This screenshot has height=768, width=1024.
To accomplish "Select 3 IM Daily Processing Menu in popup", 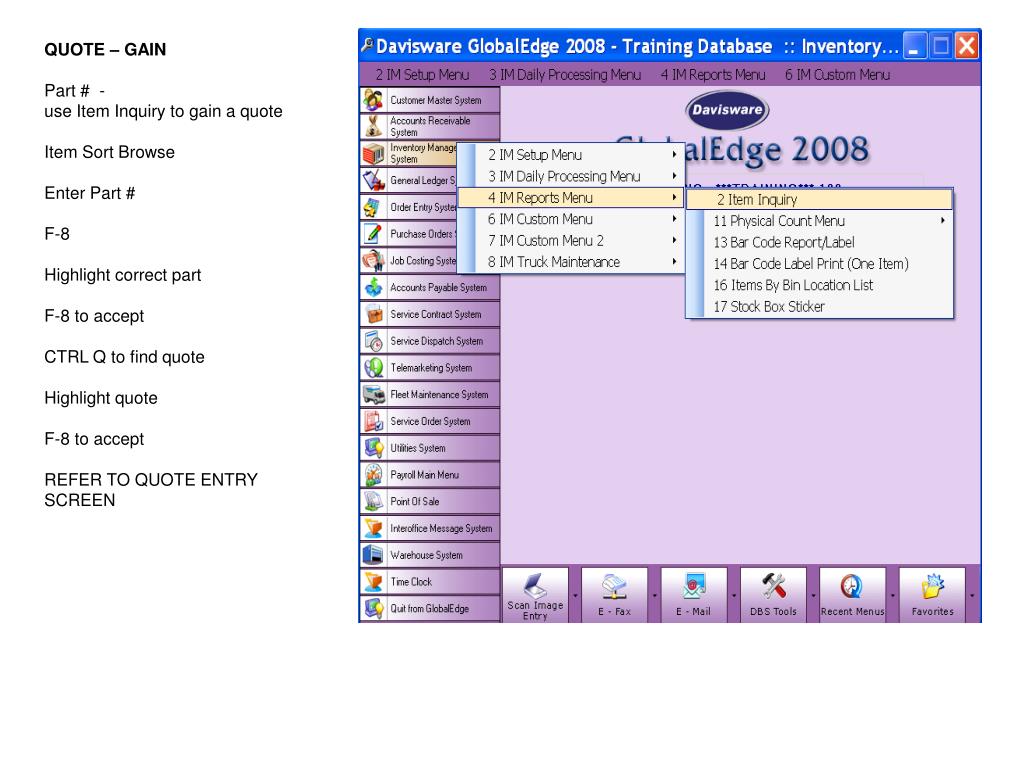I will pyautogui.click(x=571, y=176).
